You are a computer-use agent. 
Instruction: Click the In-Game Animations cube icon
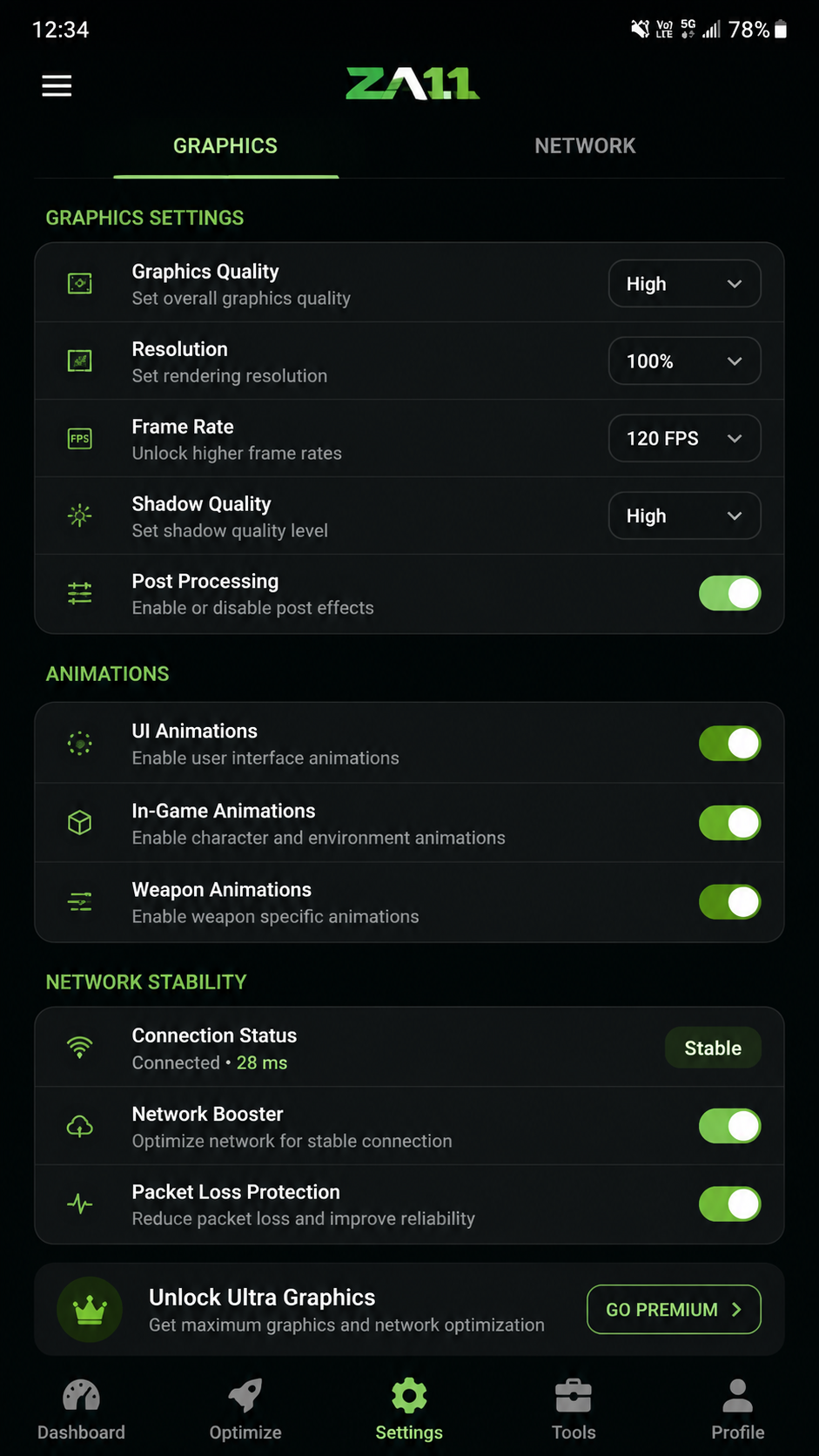(x=80, y=823)
